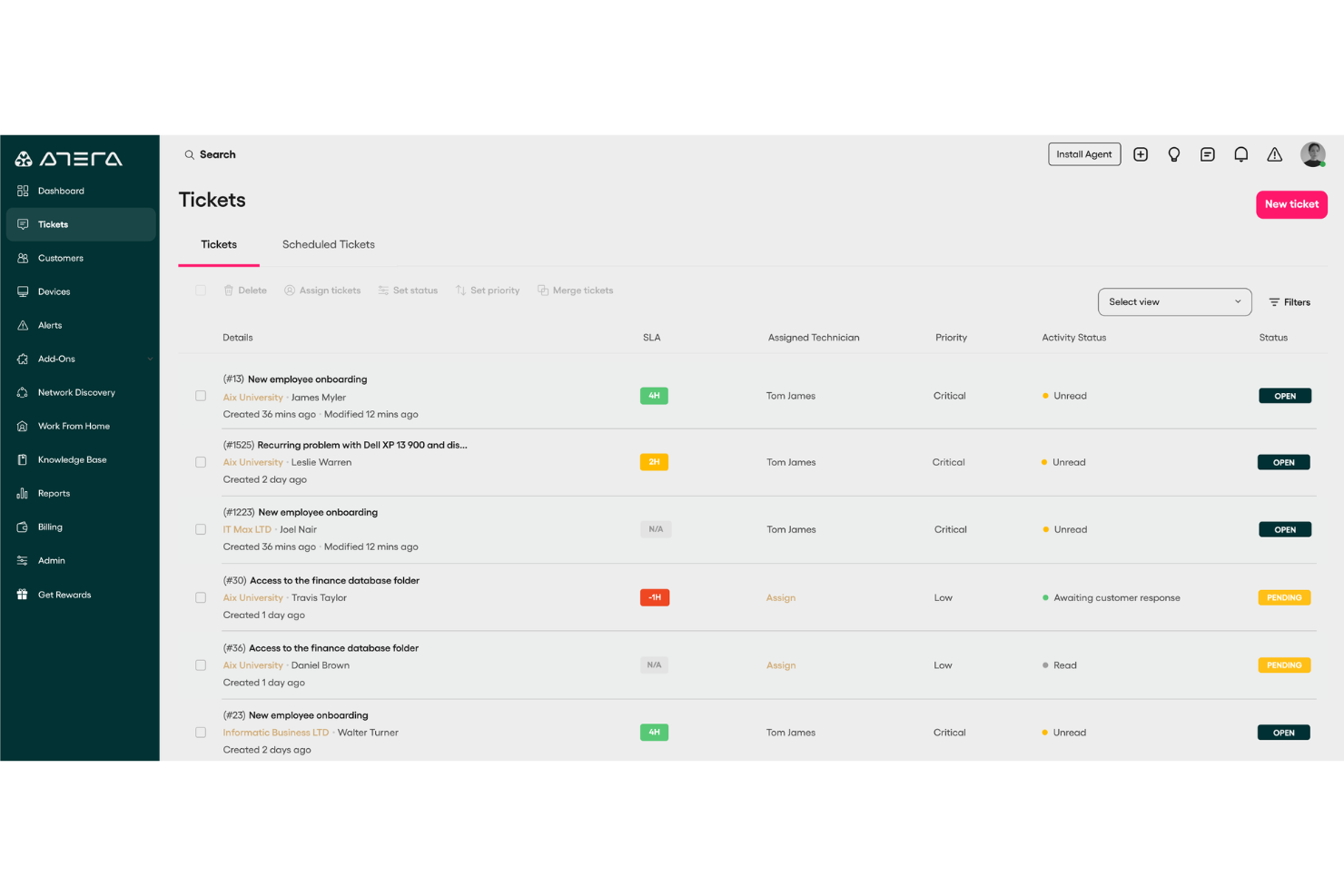The height and width of the screenshot is (896, 1344).
Task: Check the checkbox for ticket #1525
Action: tap(201, 462)
